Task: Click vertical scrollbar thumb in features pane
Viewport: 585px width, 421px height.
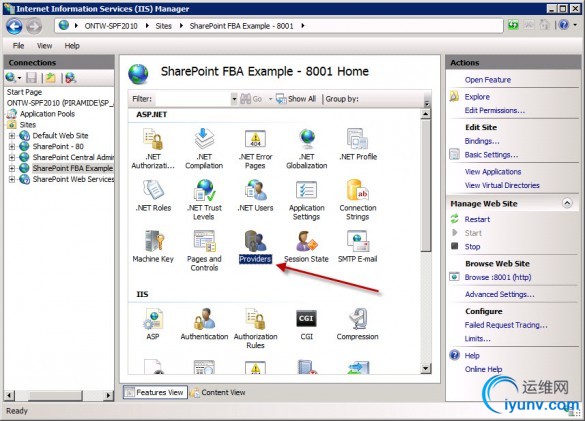Action: 425,185
